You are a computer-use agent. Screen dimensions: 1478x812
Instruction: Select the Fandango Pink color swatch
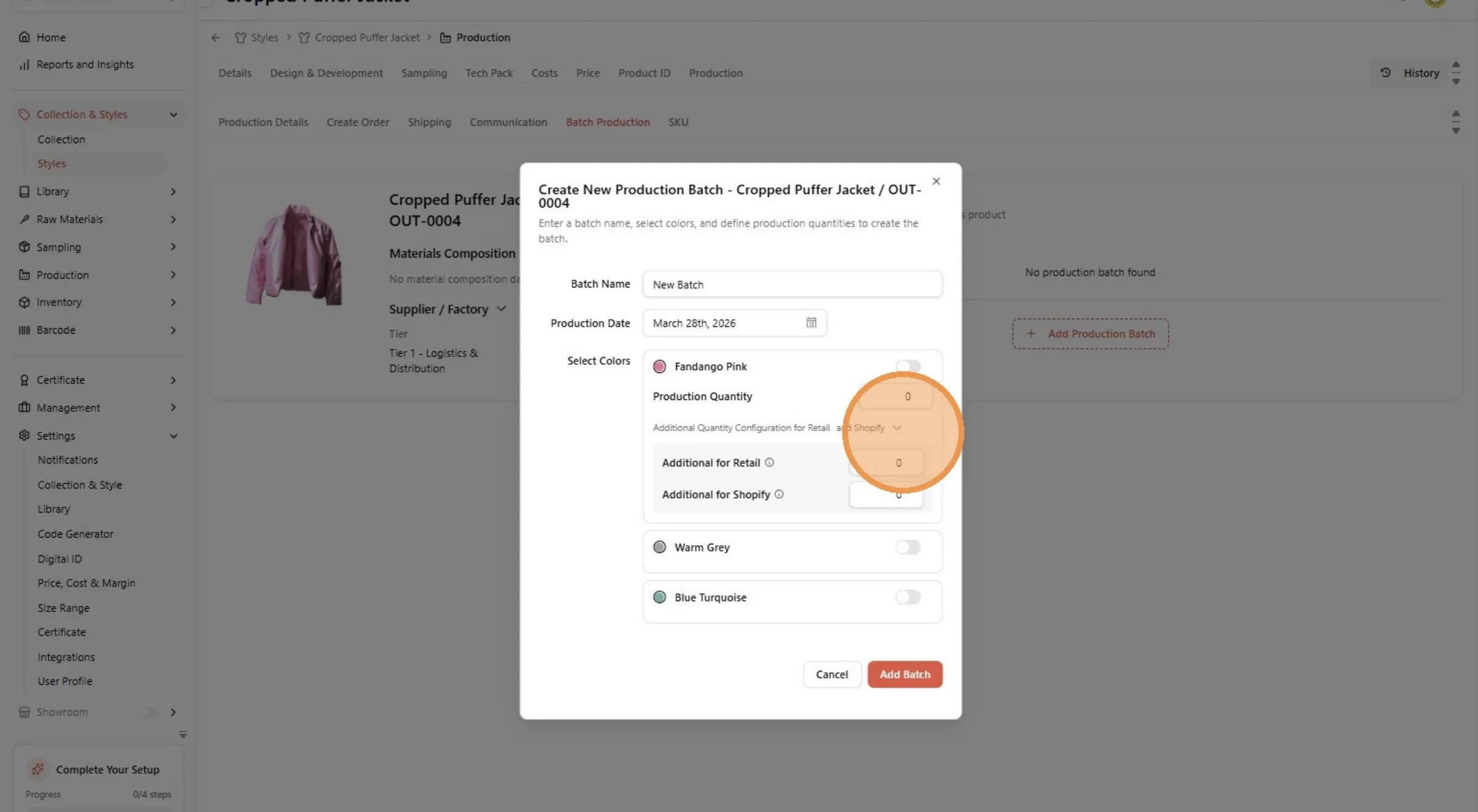(x=660, y=366)
